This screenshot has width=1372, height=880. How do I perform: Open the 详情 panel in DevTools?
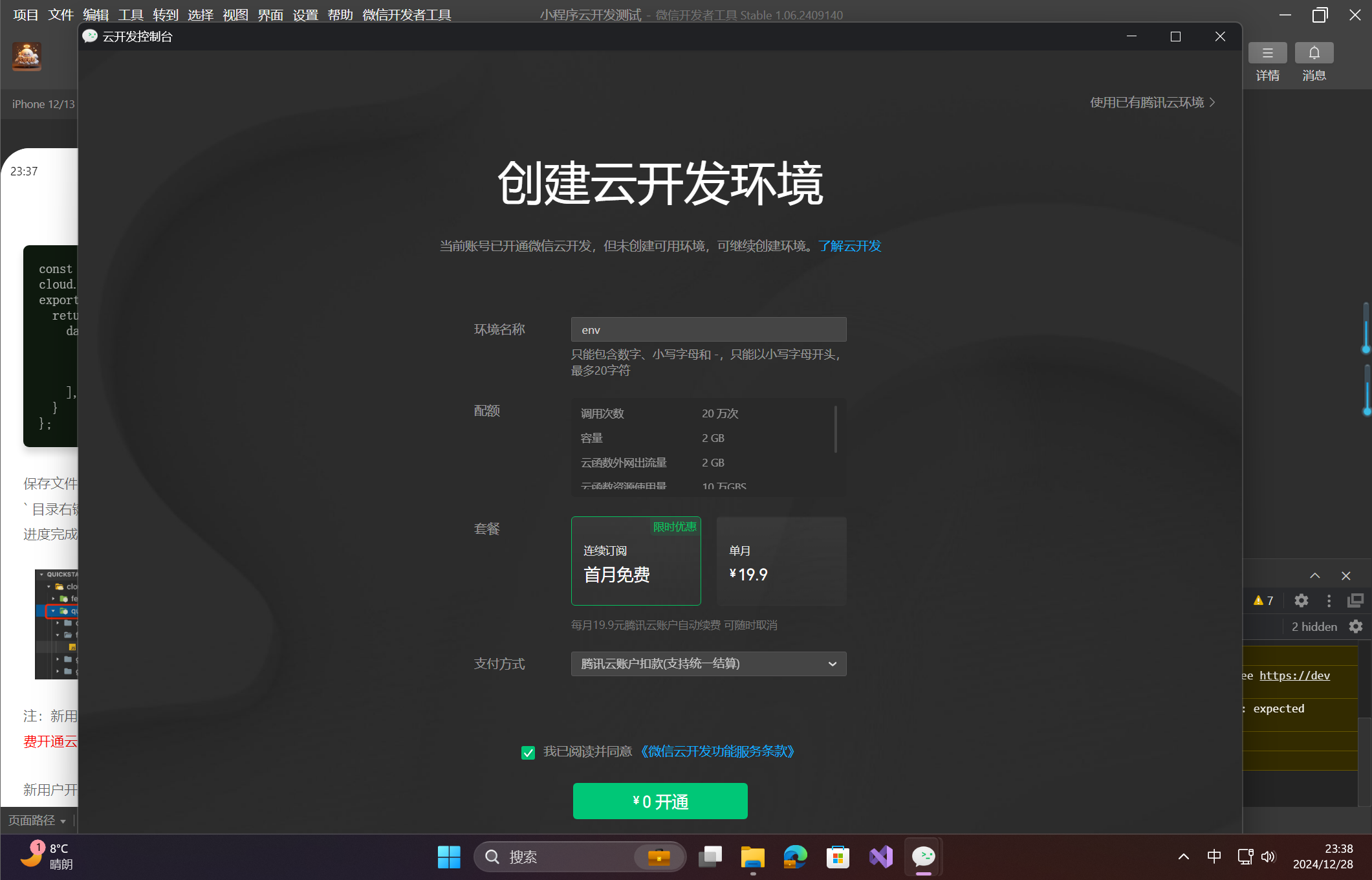click(1267, 61)
